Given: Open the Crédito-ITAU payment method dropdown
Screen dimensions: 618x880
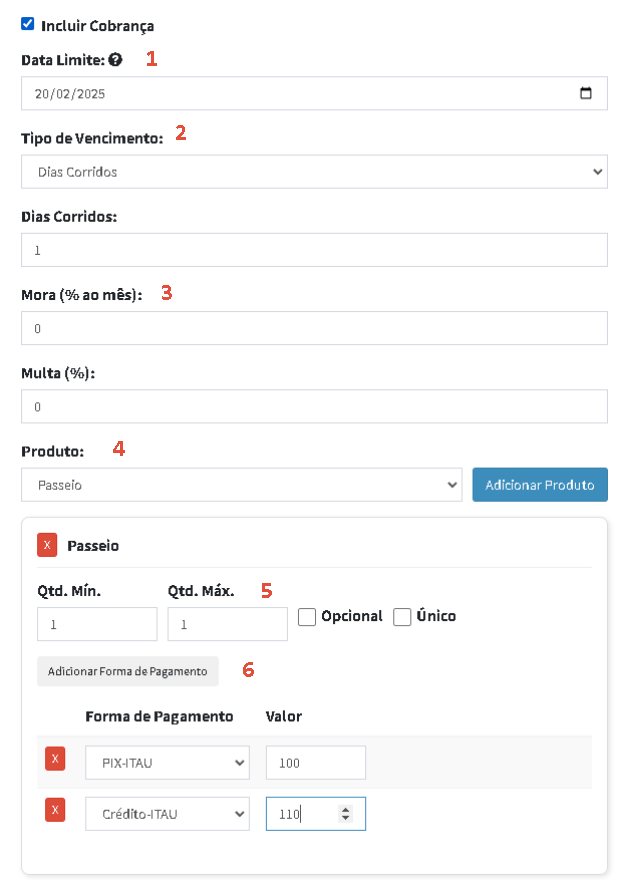Looking at the screenshot, I should (x=167, y=814).
